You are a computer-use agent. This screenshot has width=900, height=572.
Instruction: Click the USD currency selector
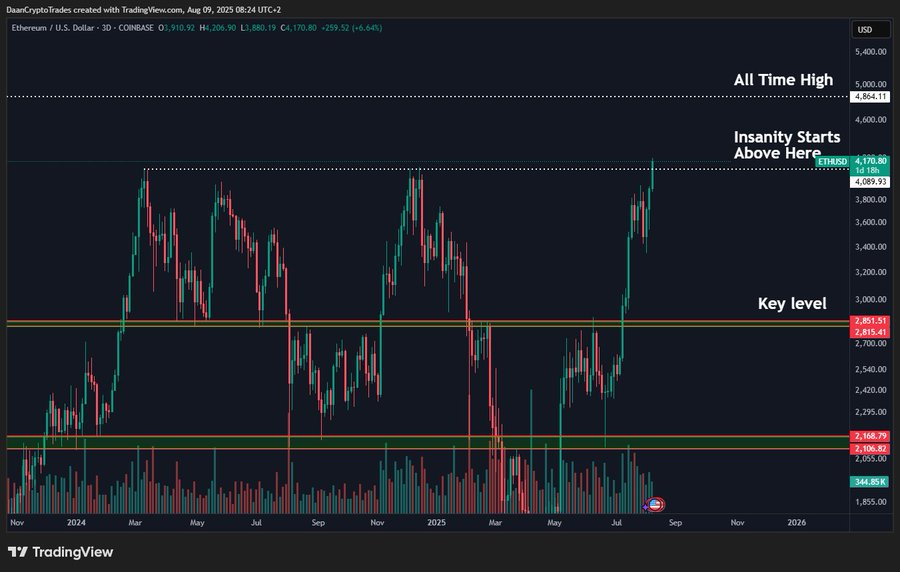coord(870,29)
